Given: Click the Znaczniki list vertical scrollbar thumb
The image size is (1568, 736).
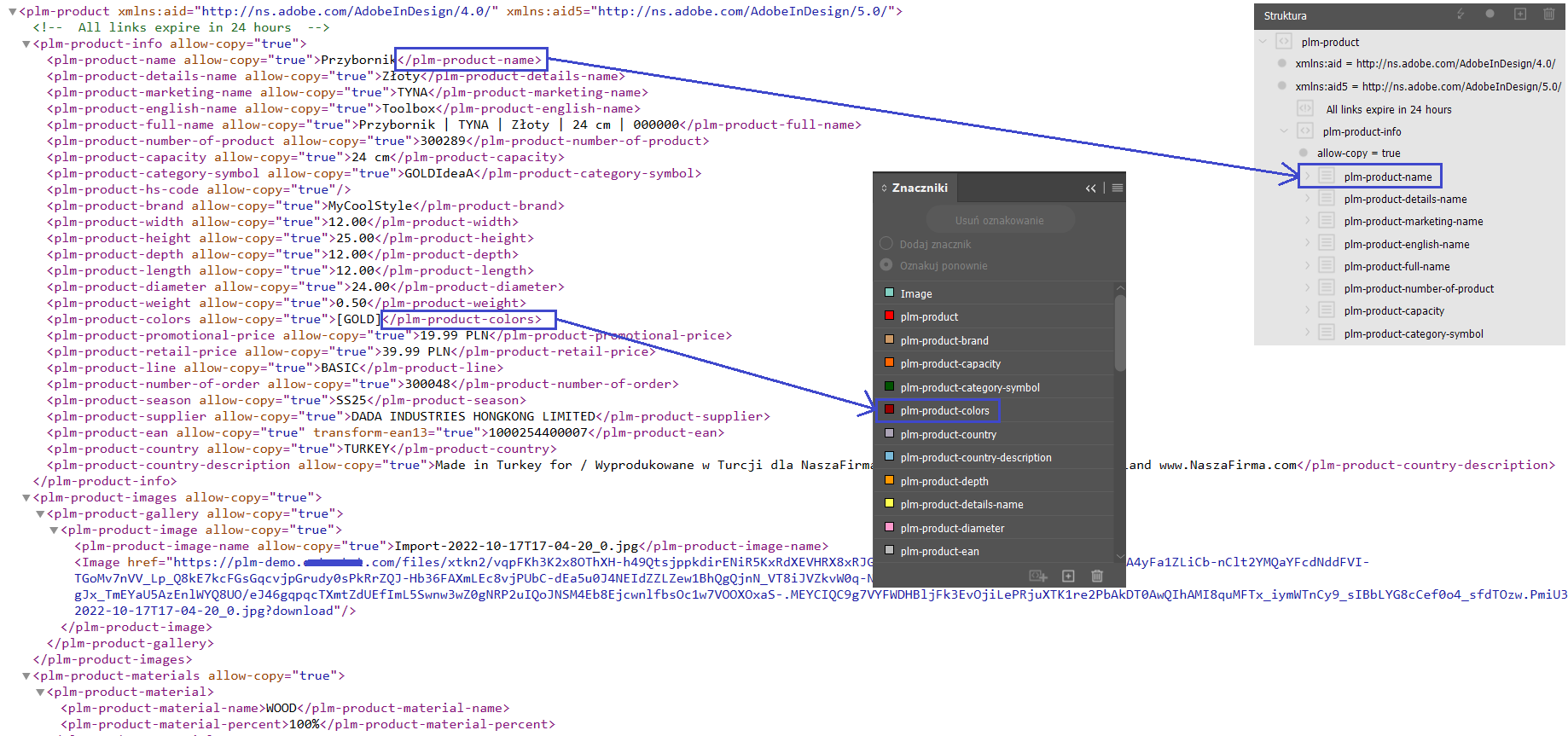Looking at the screenshot, I should point(1120,333).
